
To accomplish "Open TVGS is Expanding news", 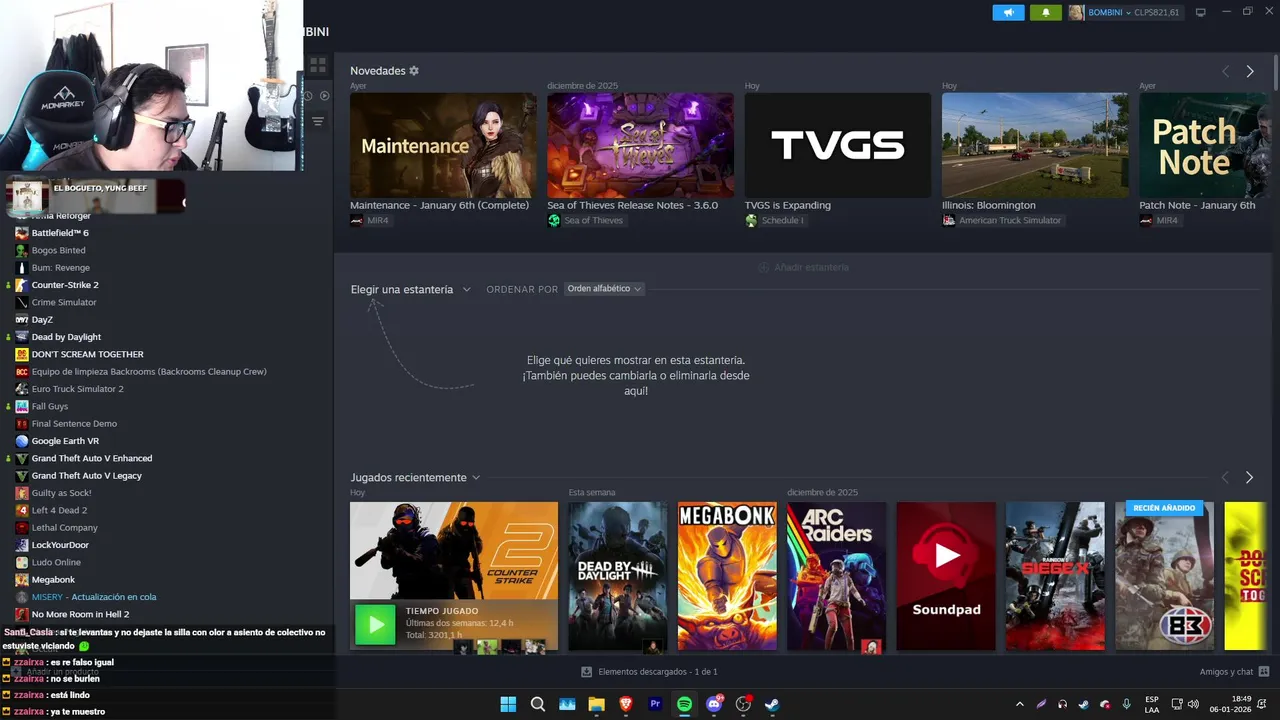I will (838, 145).
